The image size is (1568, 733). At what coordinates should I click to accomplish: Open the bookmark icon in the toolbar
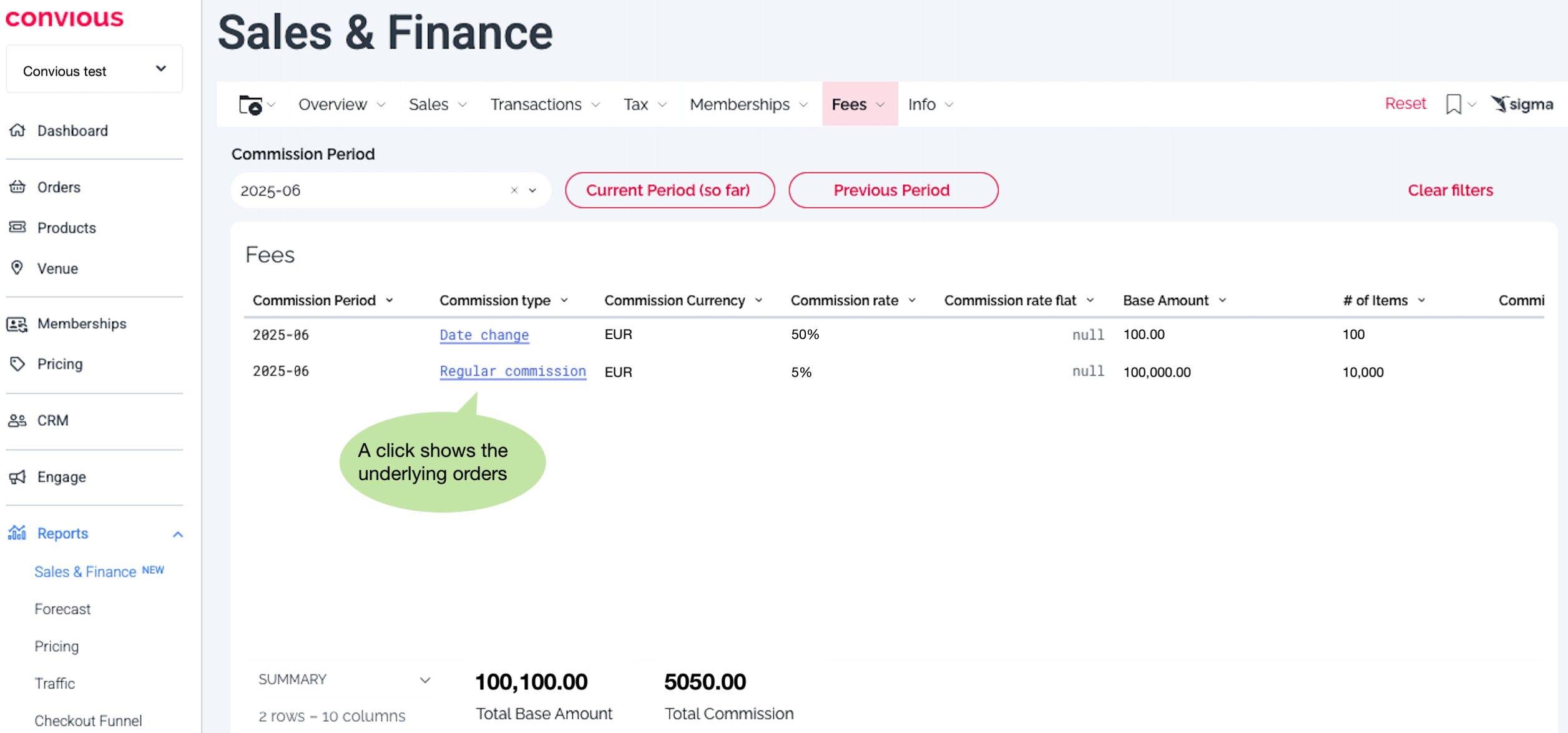(1453, 104)
